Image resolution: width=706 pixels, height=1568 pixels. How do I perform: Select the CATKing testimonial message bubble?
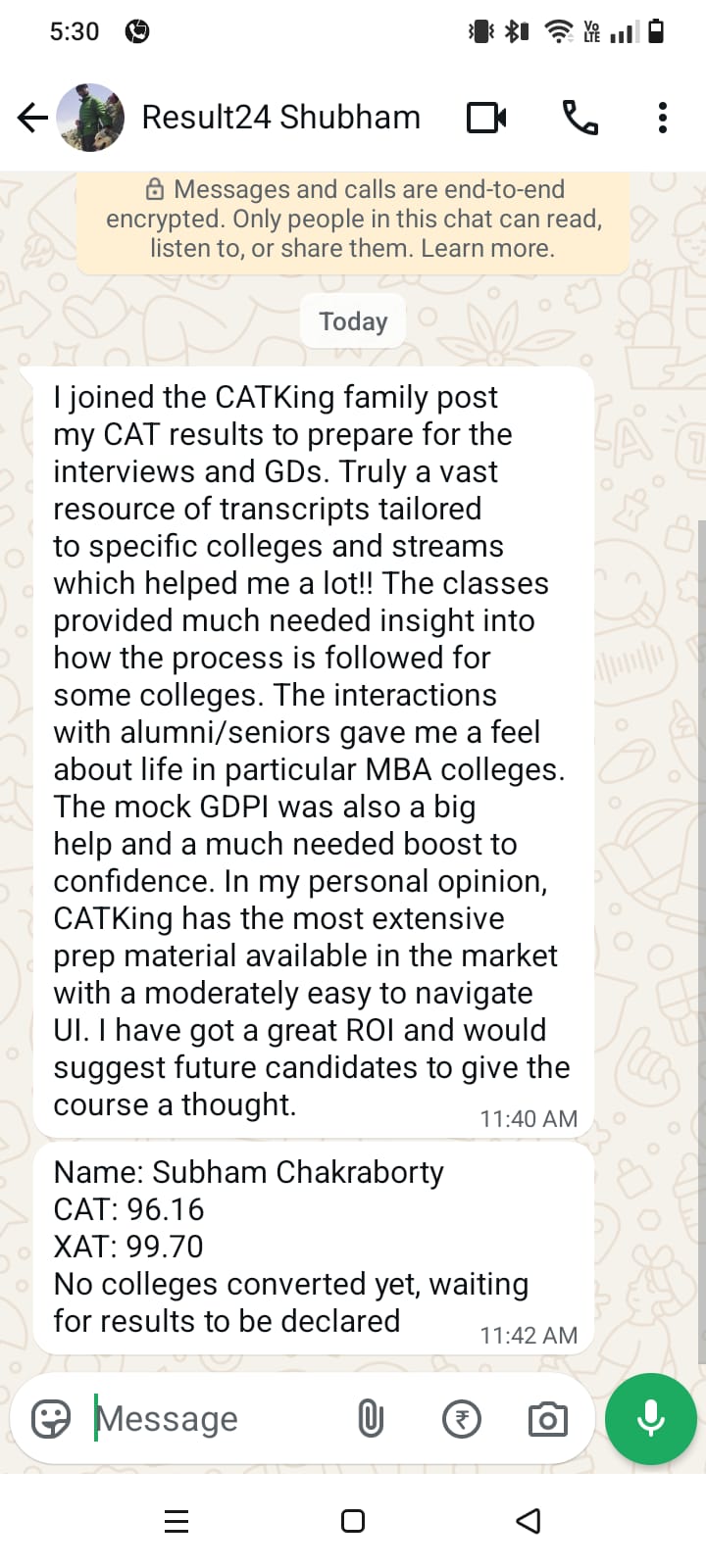[312, 751]
